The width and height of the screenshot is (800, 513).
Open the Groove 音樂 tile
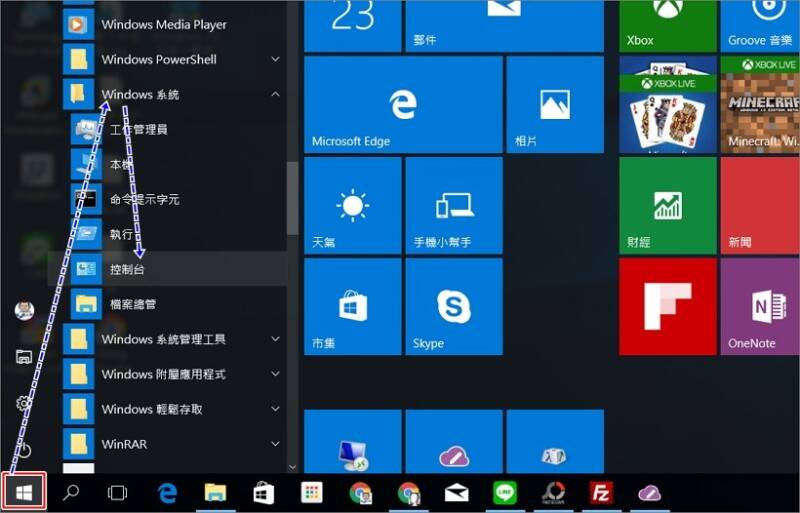760,26
